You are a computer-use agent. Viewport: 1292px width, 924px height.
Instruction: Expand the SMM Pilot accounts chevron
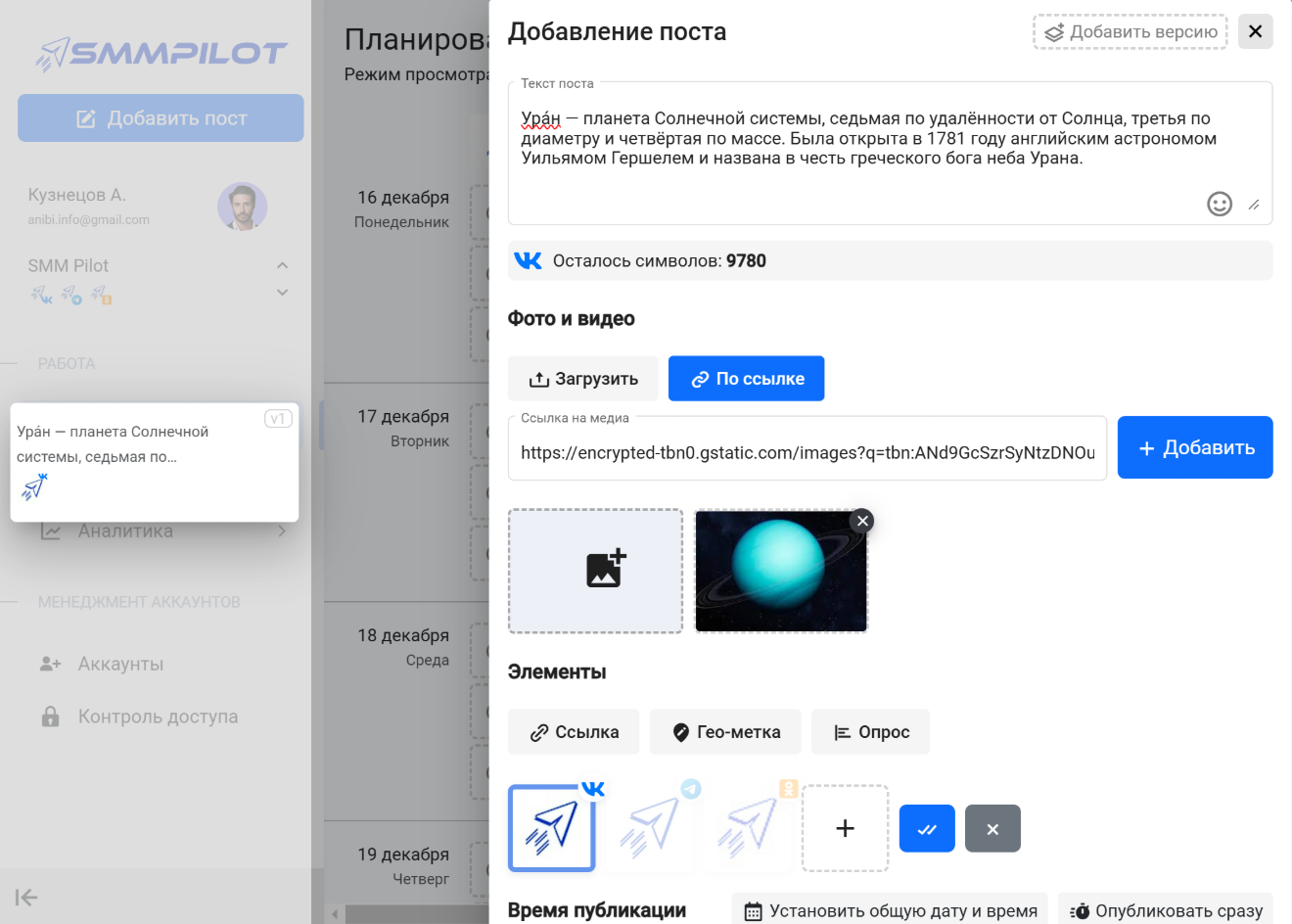282,293
